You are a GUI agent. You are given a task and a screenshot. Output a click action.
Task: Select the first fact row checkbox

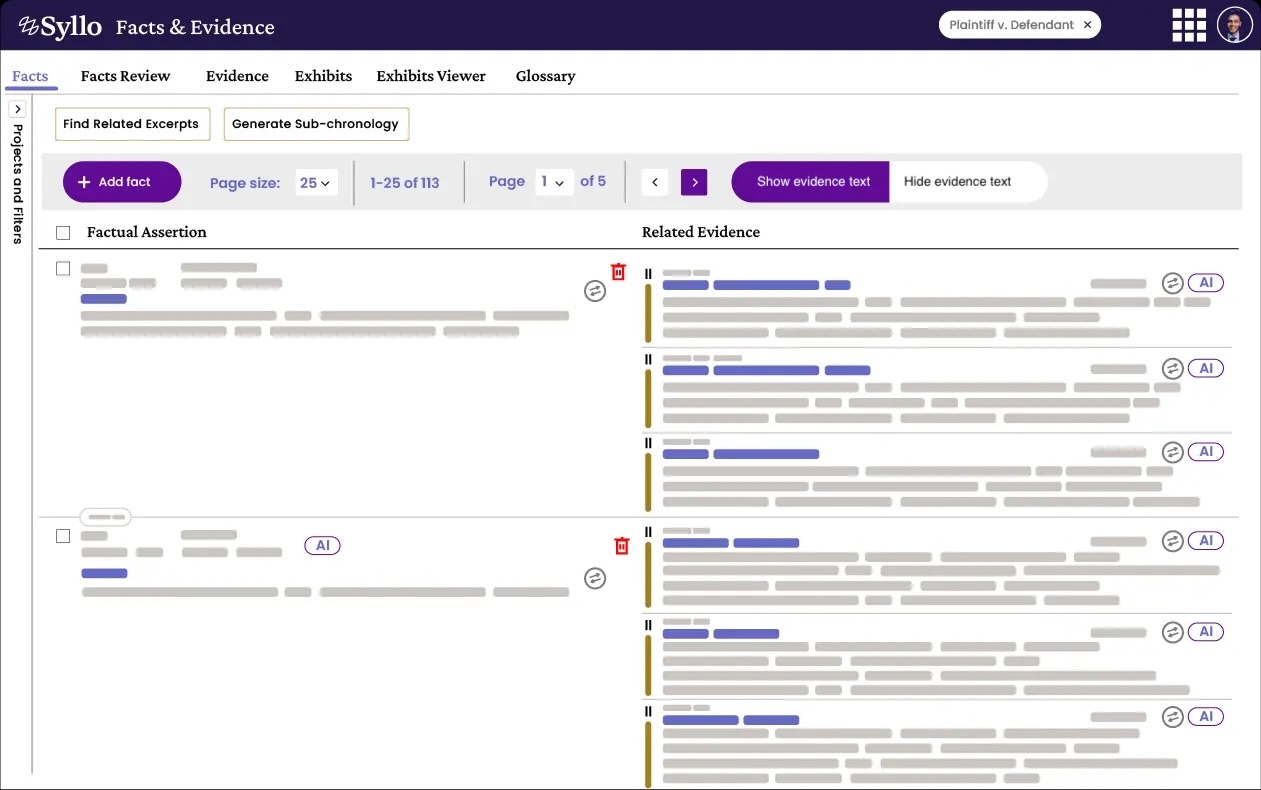[63, 269]
